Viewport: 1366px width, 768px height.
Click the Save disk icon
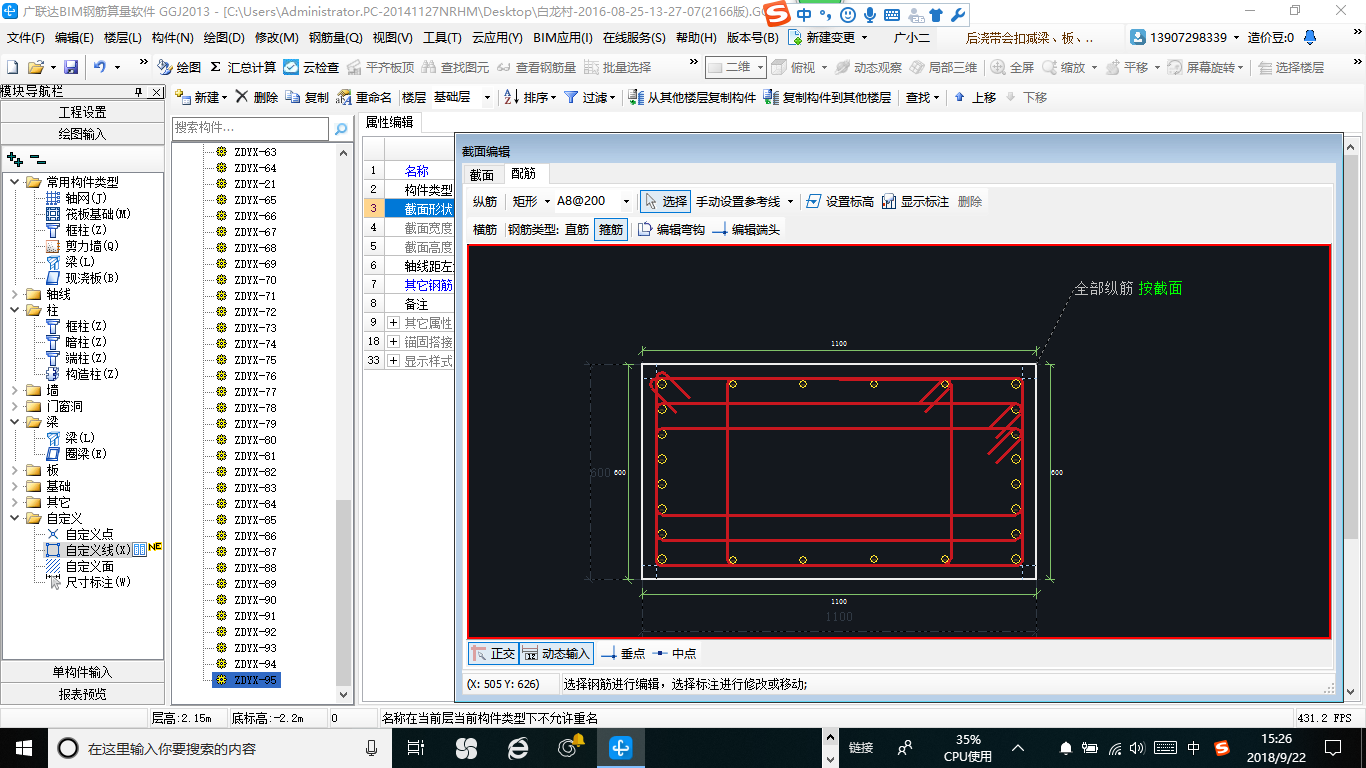click(71, 67)
